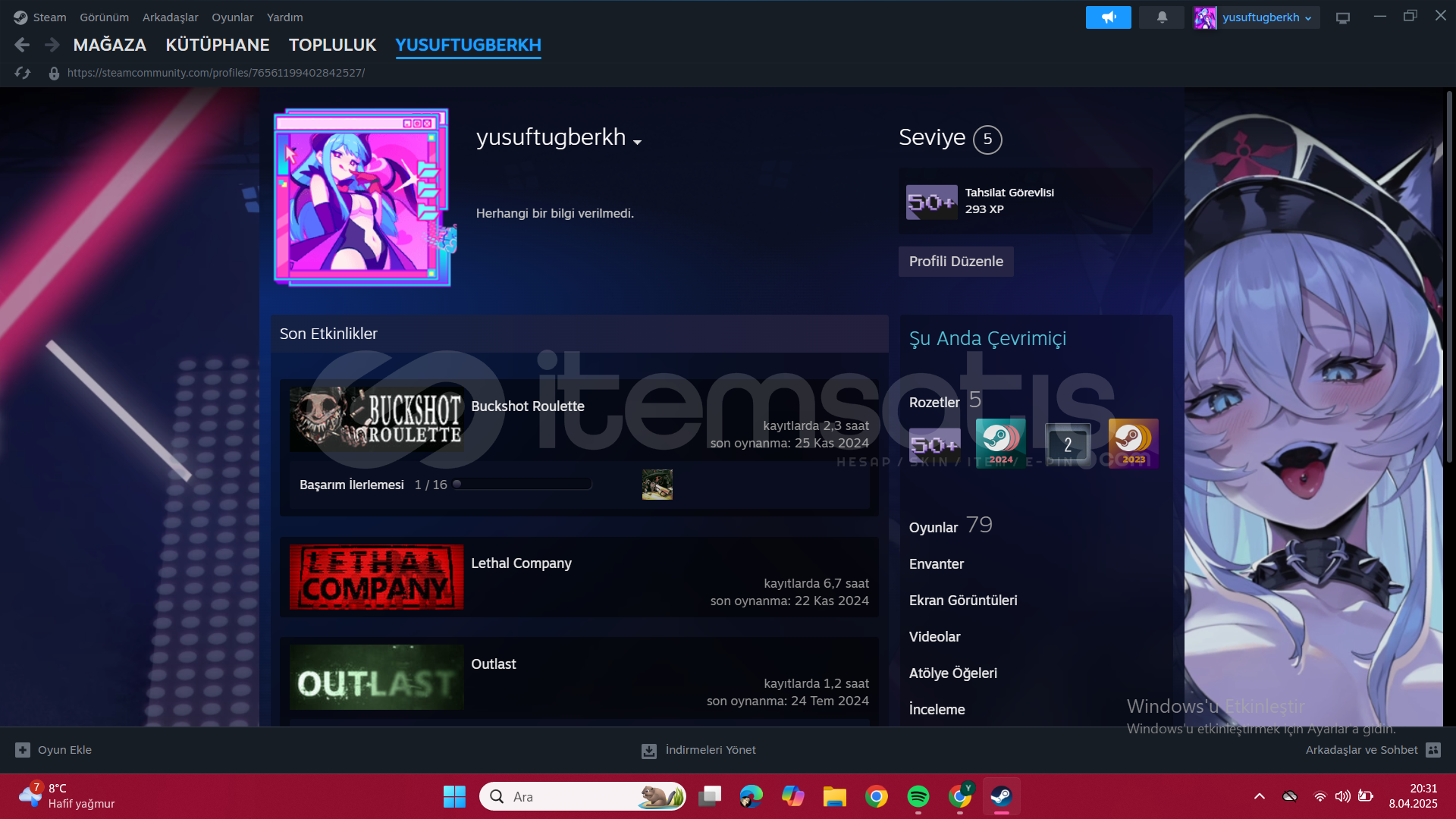Image resolution: width=1456 pixels, height=819 pixels.
Task: Open the Lethal Company game title link
Action: (x=521, y=563)
